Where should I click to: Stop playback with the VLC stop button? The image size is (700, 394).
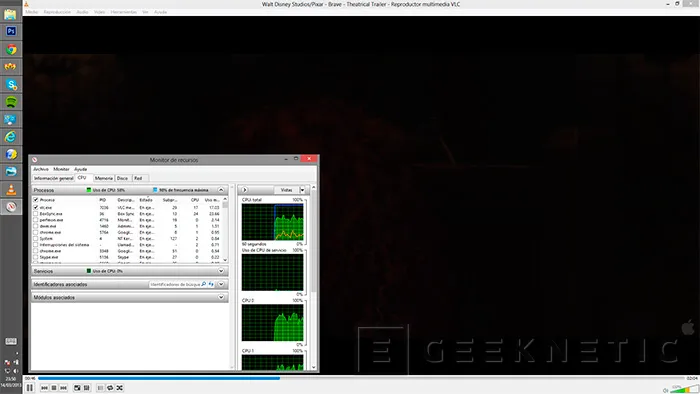pyautogui.click(x=54, y=388)
